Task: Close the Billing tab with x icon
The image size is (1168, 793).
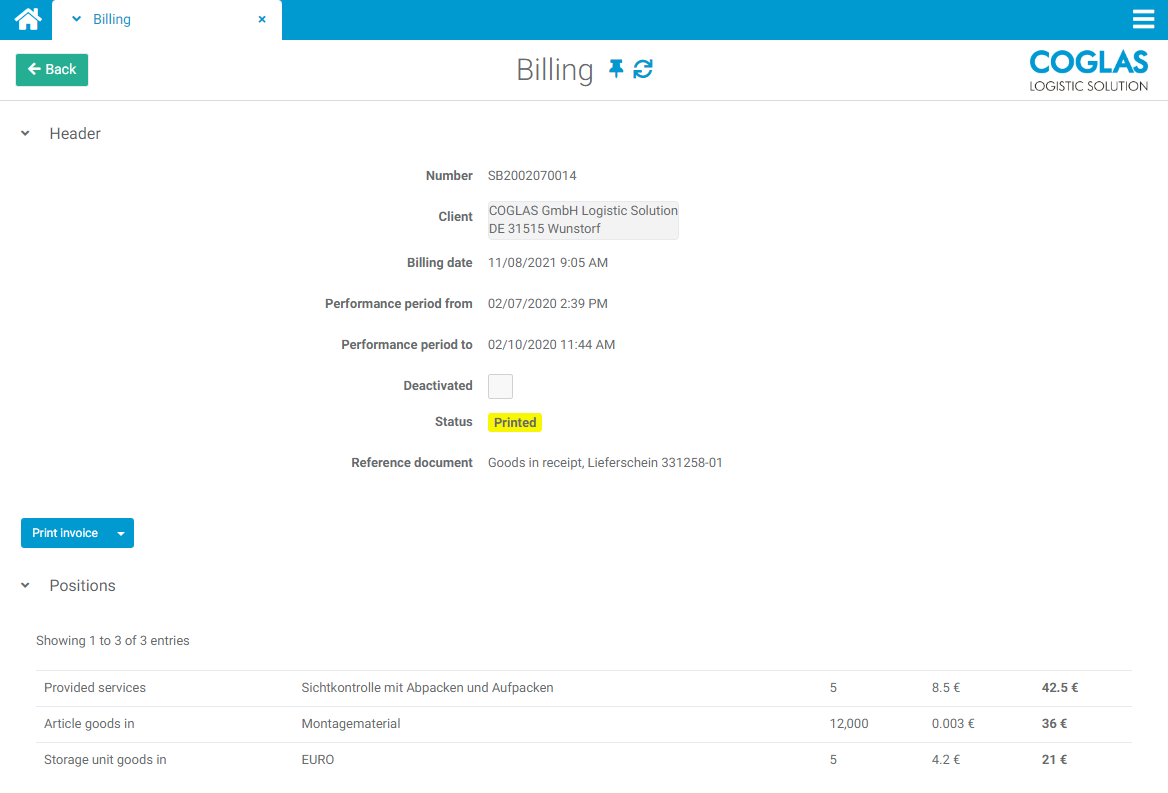Action: click(x=262, y=19)
